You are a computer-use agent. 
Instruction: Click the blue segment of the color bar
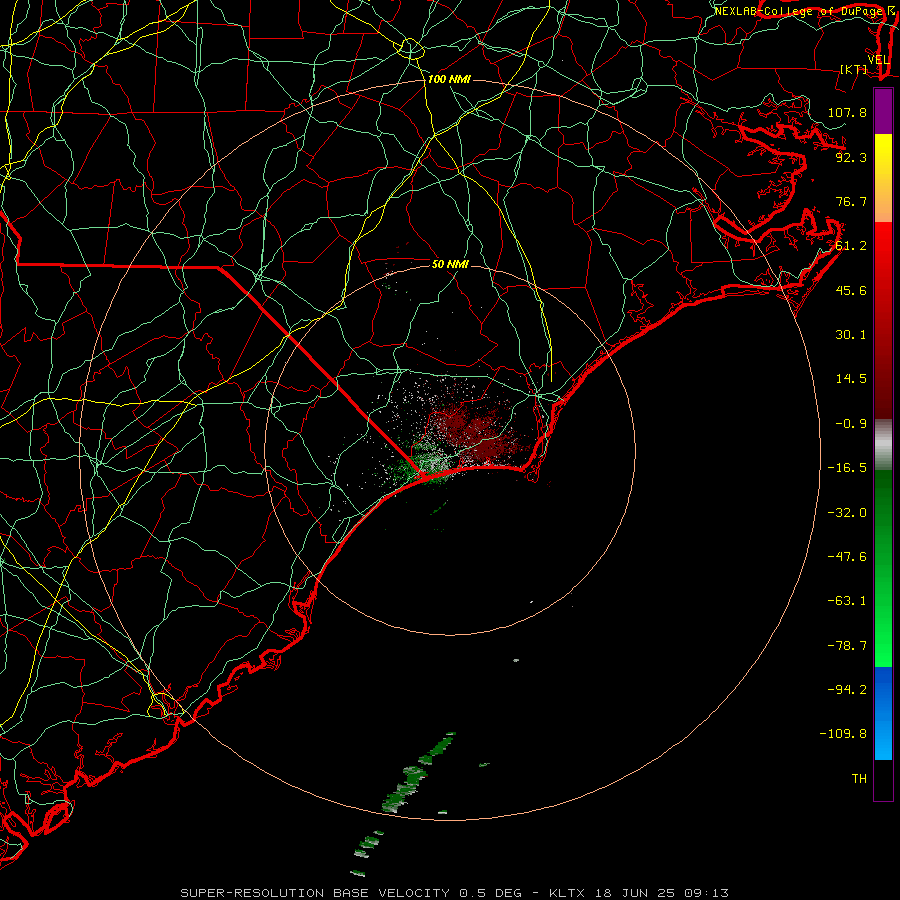pyautogui.click(x=883, y=713)
